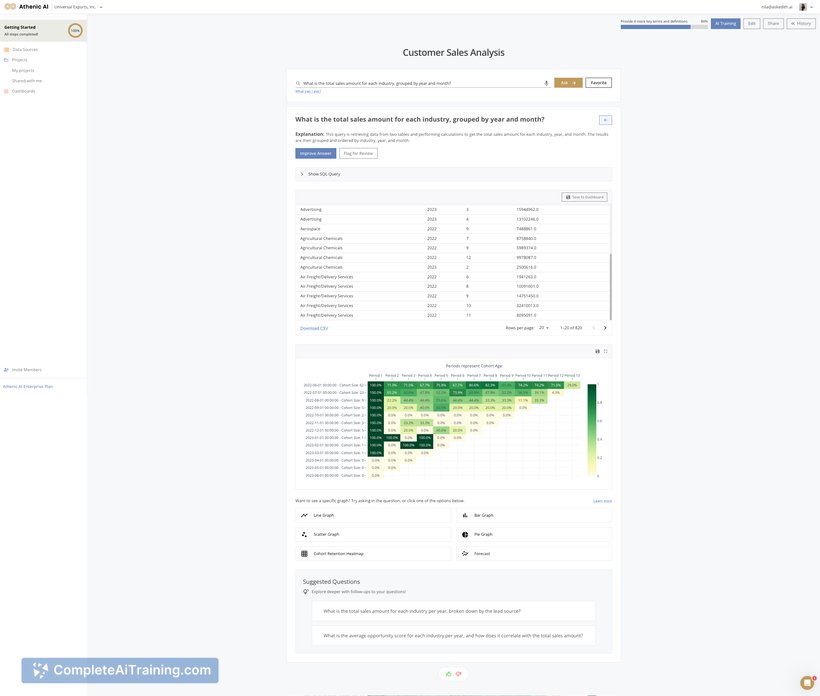Click into the question search field

[421, 83]
